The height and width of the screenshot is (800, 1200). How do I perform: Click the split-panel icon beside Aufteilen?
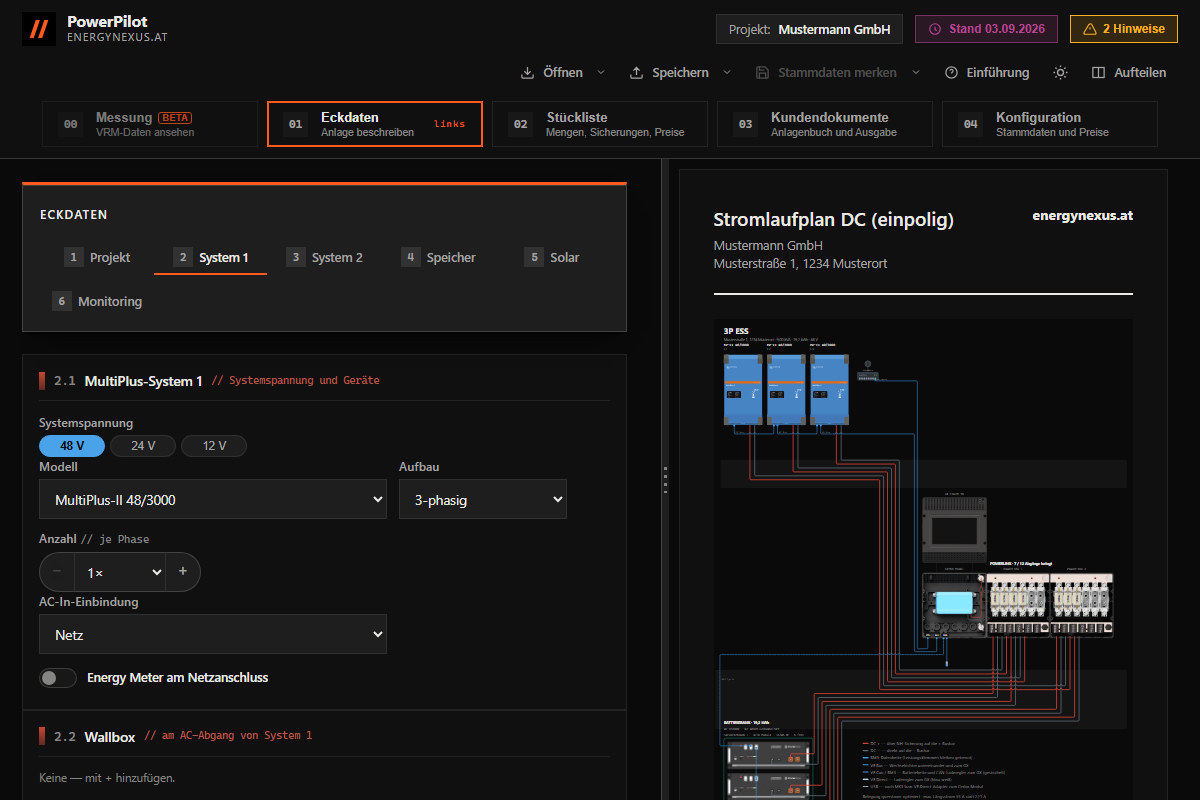point(1098,73)
